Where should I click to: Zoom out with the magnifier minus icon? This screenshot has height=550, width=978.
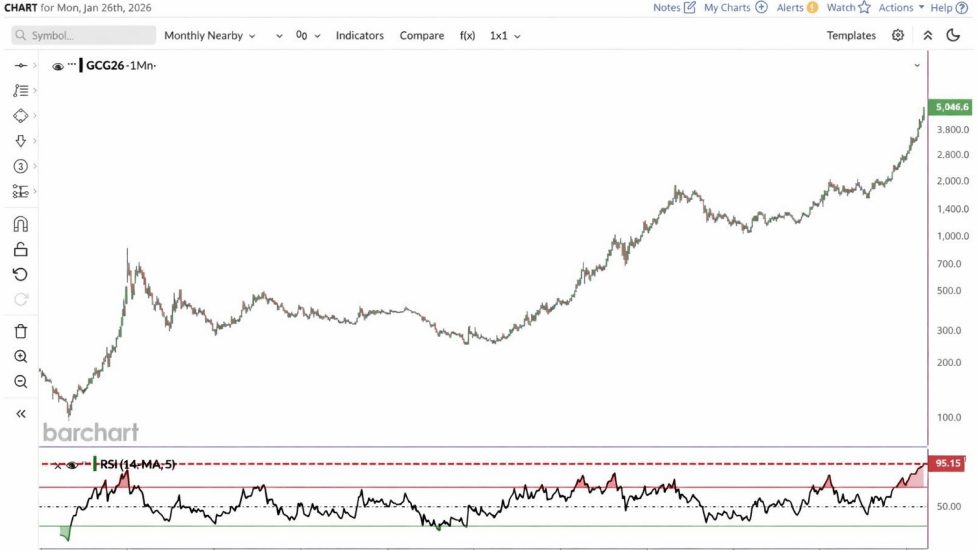click(x=20, y=382)
